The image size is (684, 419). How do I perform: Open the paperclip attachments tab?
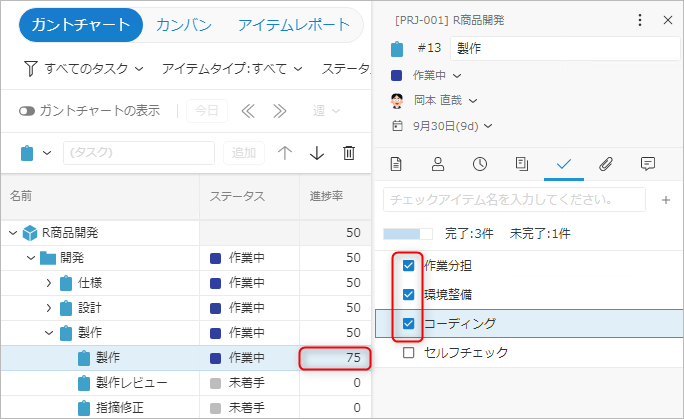(x=605, y=164)
